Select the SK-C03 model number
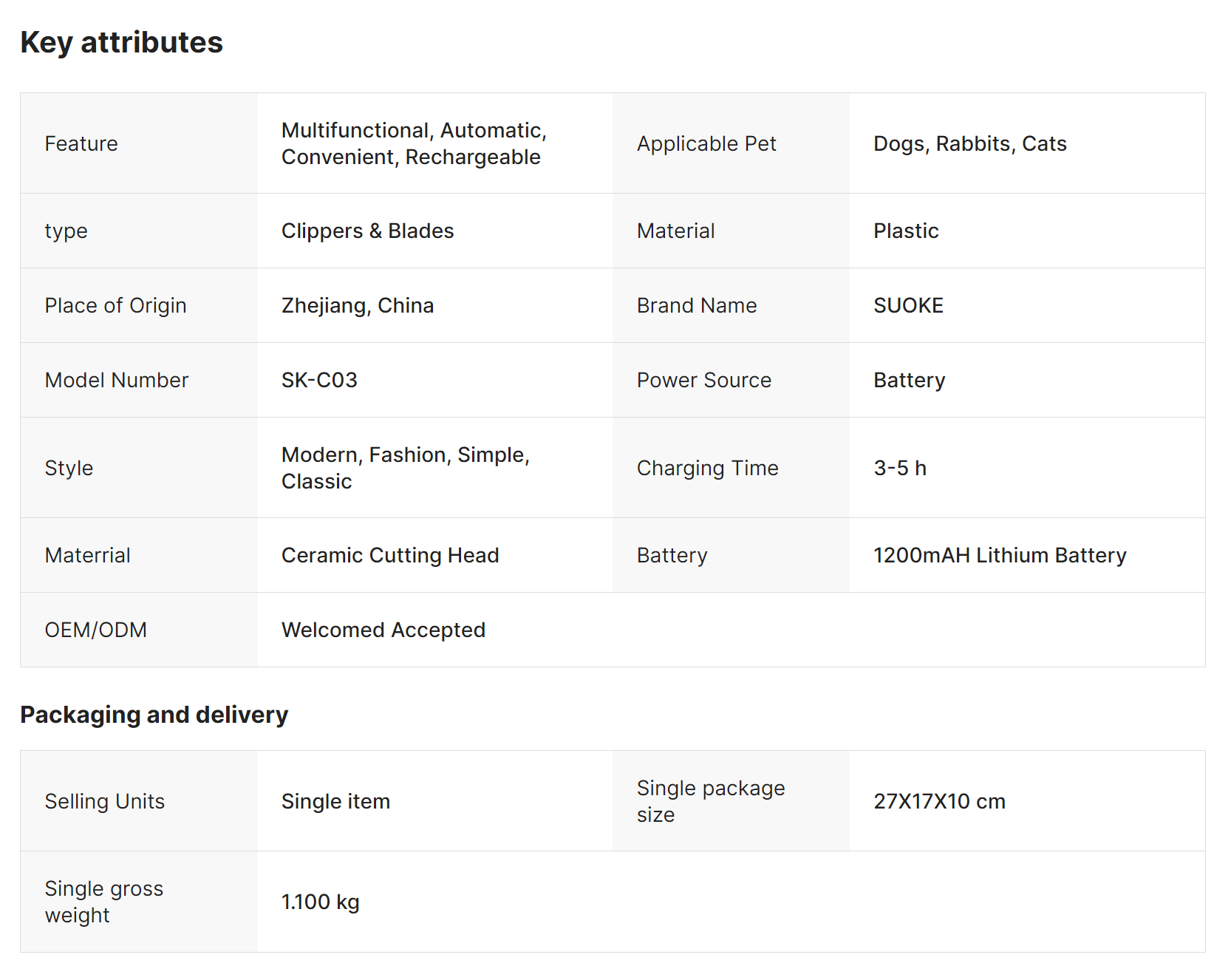Viewport: 1231px width, 980px height. (319, 380)
